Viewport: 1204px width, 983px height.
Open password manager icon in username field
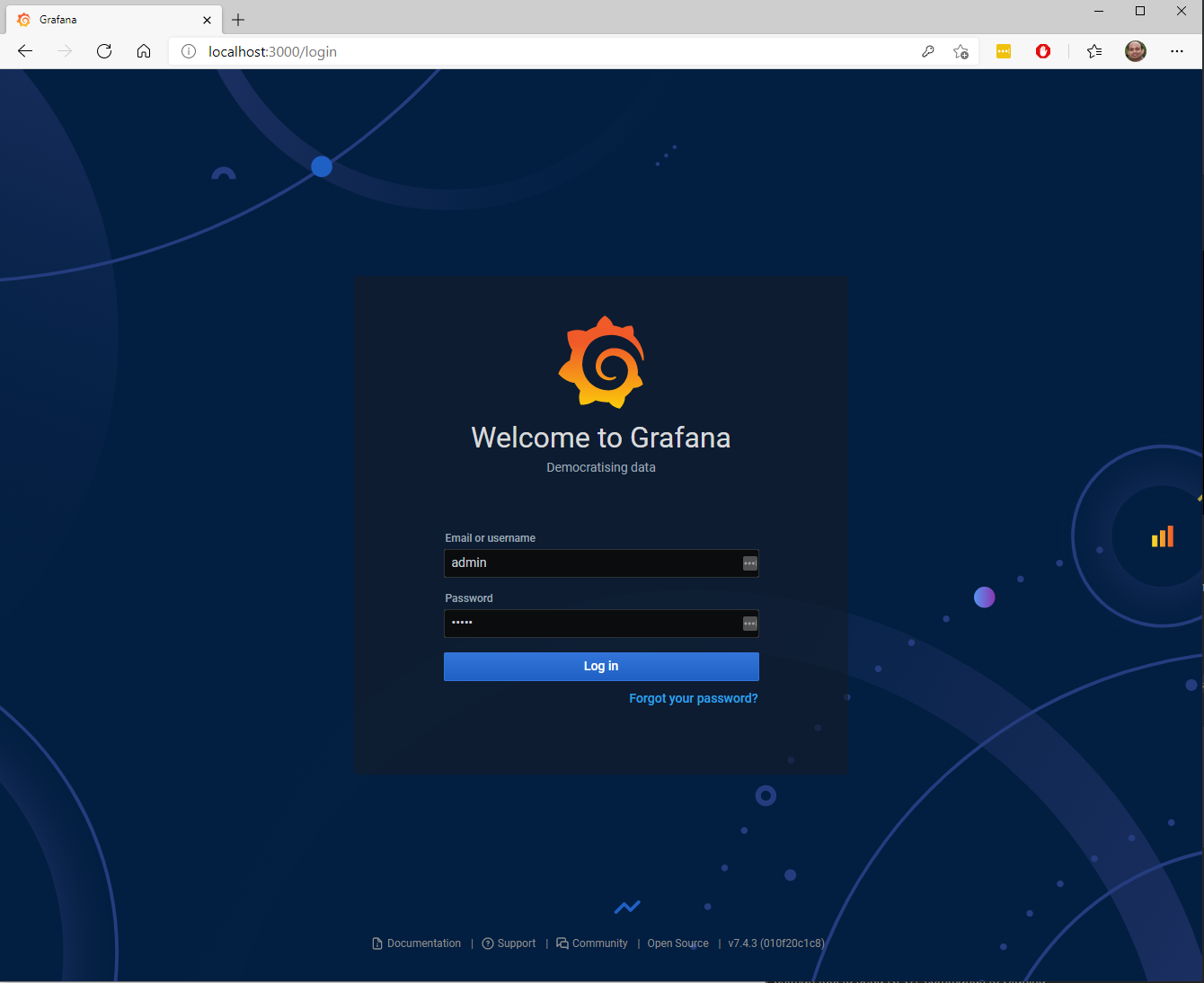(749, 563)
